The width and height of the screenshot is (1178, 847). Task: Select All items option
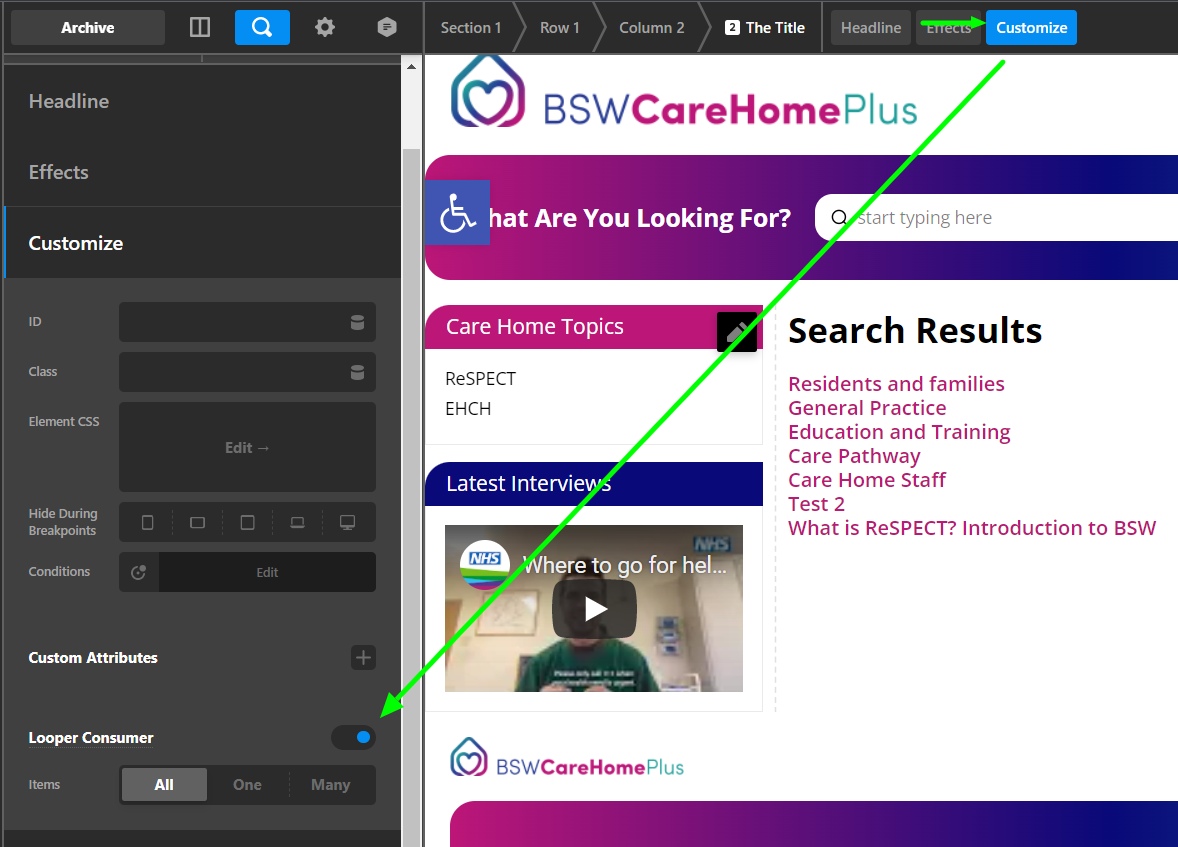(164, 785)
